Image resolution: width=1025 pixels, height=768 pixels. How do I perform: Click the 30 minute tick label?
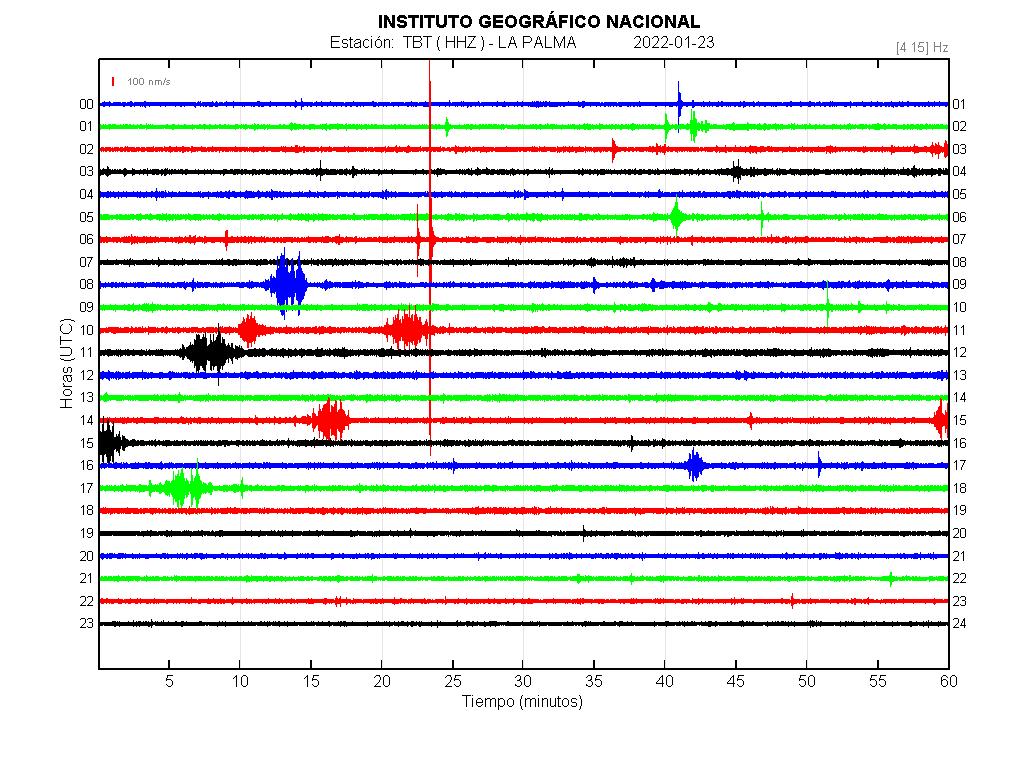point(523,681)
